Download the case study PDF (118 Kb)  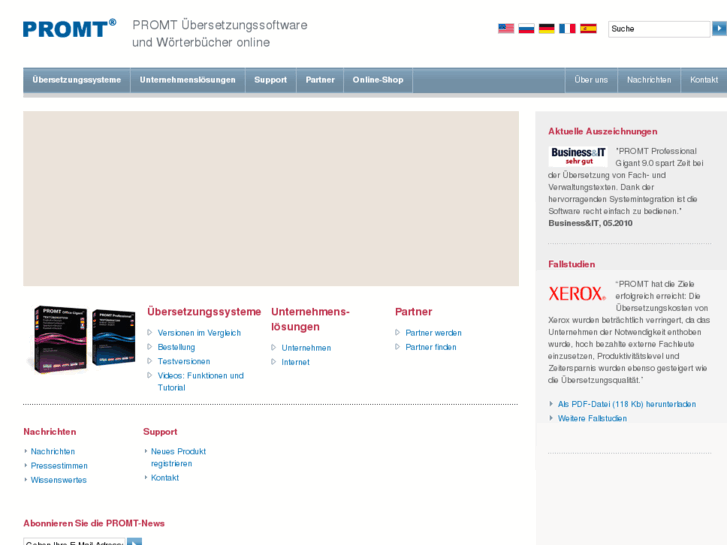coord(626,404)
